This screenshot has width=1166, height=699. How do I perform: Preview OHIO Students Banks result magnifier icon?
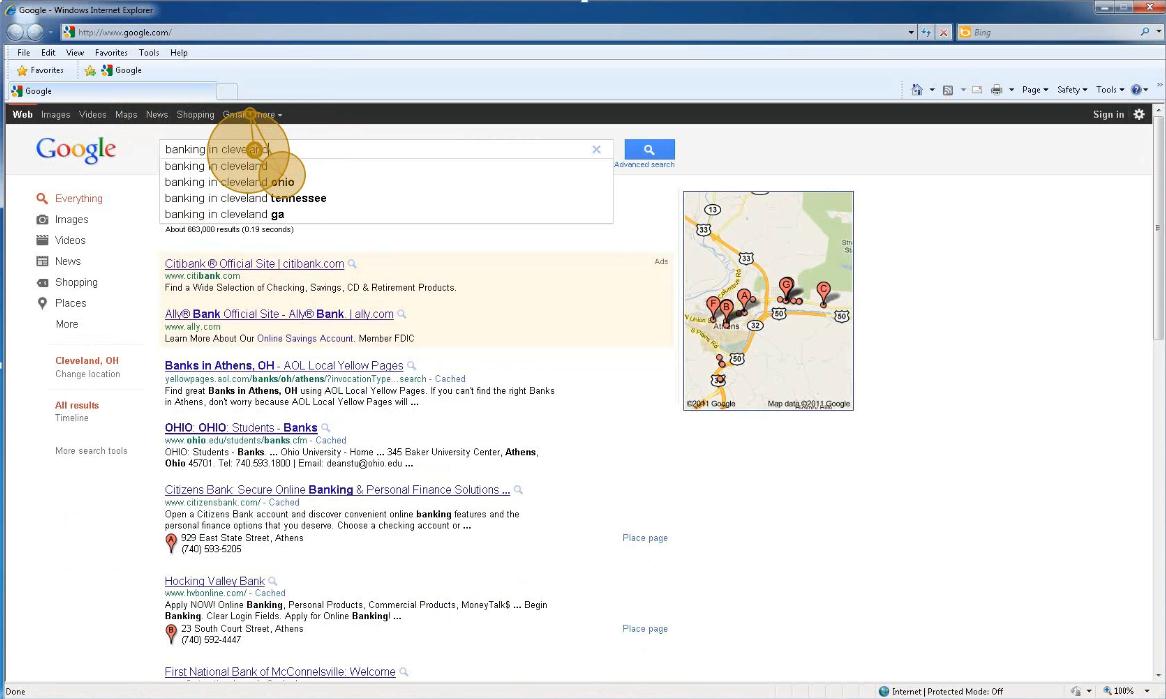coord(325,428)
